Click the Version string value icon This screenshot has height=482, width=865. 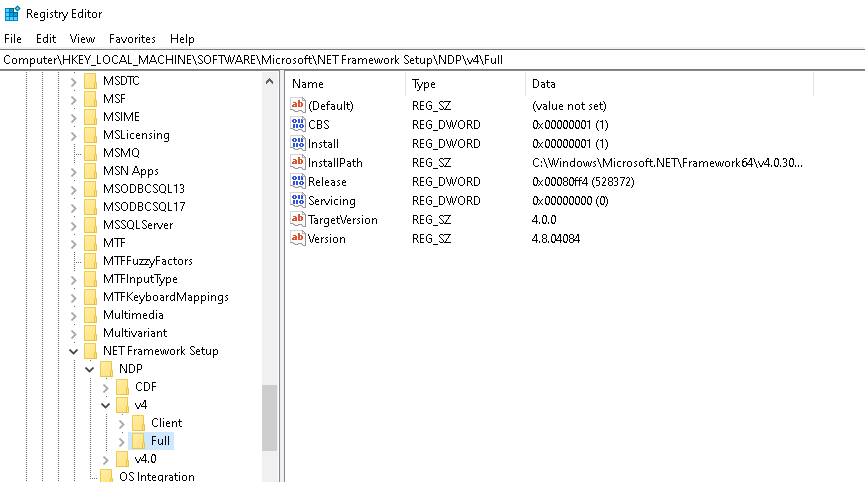click(298, 238)
